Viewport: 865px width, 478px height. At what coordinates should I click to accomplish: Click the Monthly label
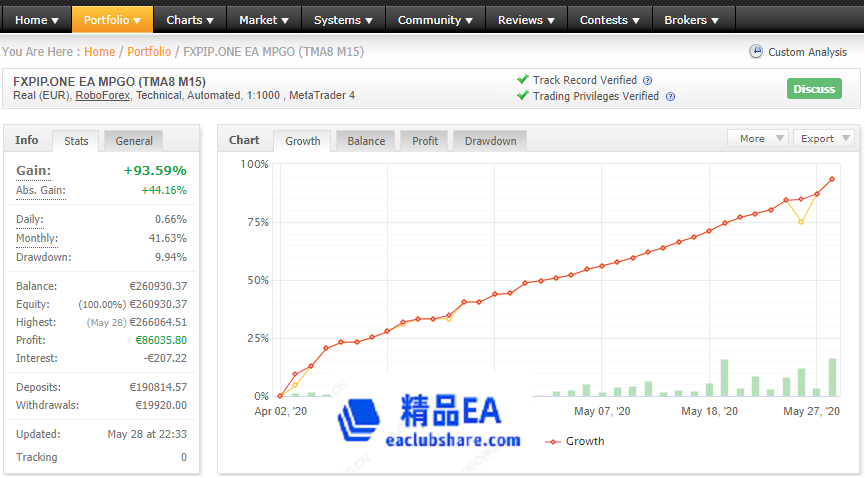pos(37,238)
